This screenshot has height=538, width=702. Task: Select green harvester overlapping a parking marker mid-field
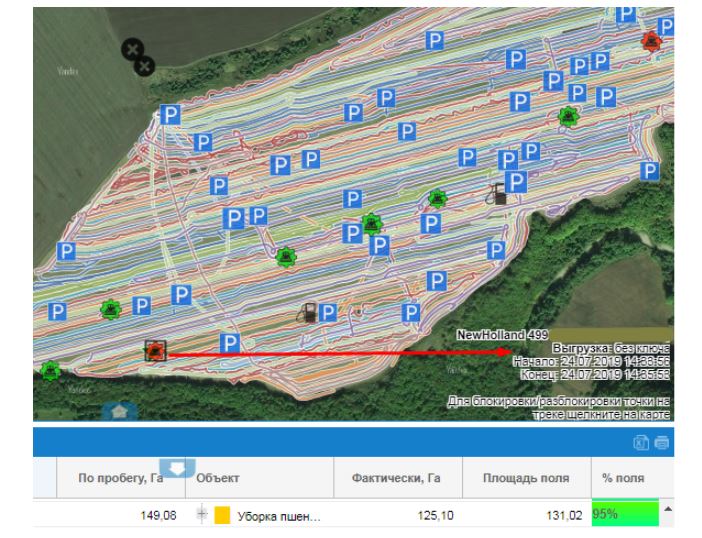(x=372, y=224)
